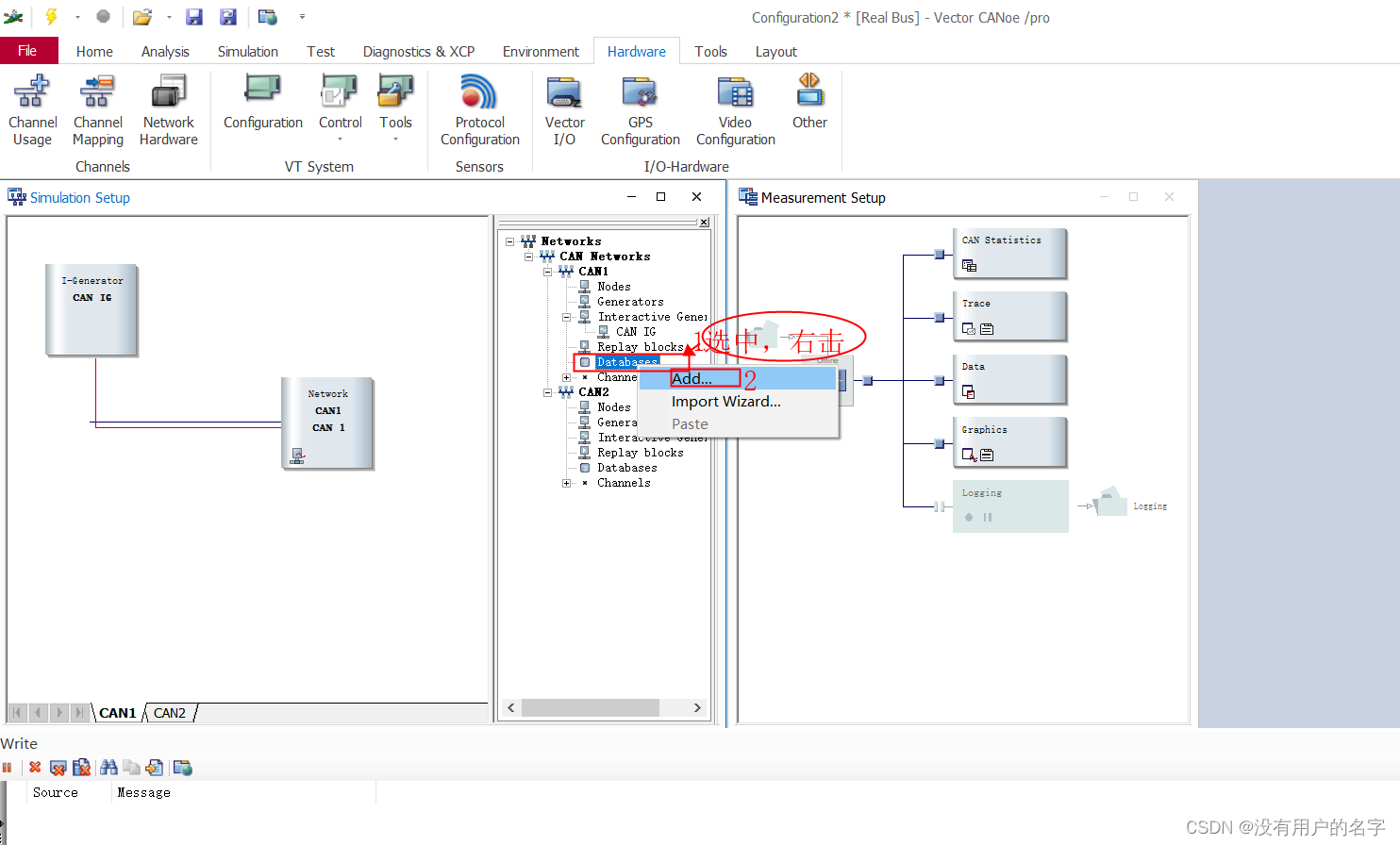Open Video Configuration
The height and width of the screenshot is (845, 1400).
pyautogui.click(x=736, y=111)
